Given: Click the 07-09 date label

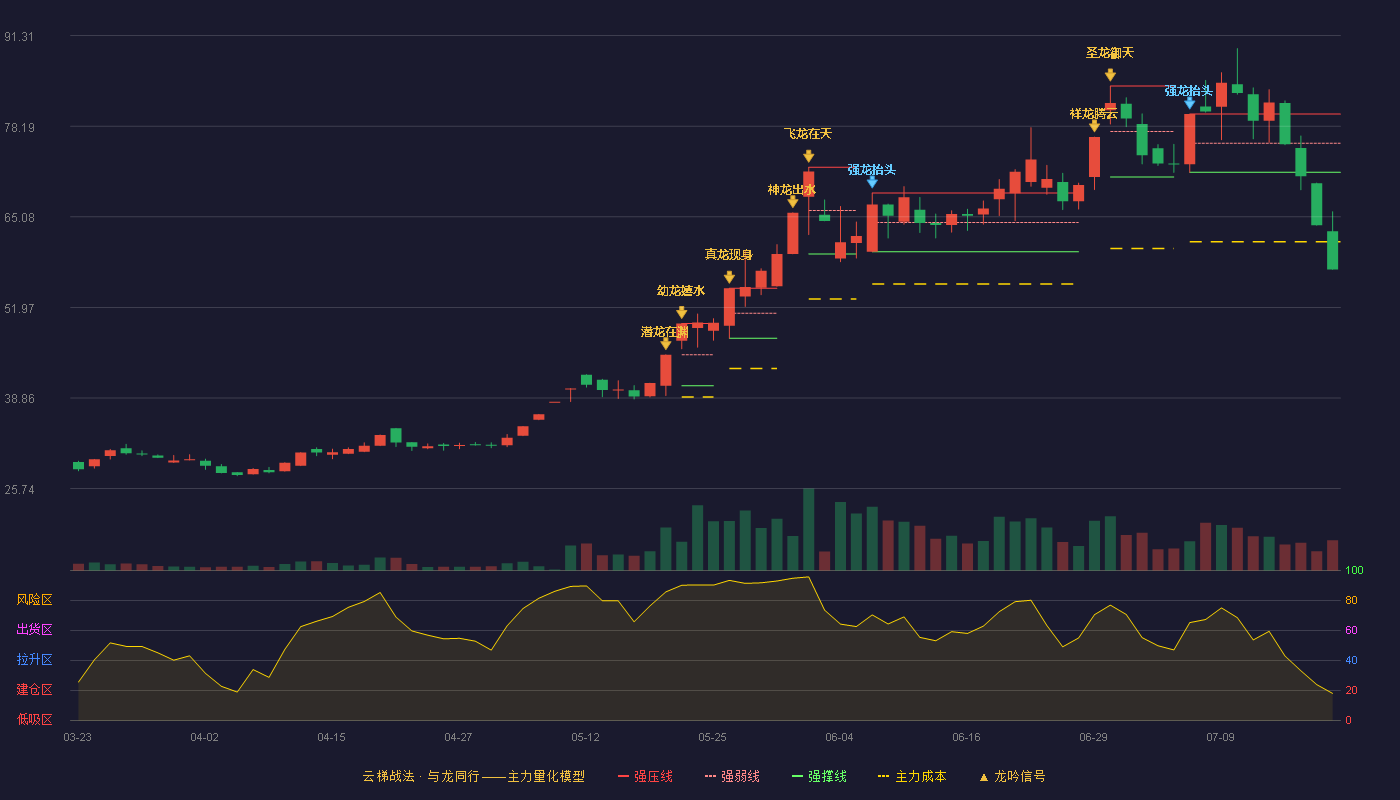Looking at the screenshot, I should 1220,737.
